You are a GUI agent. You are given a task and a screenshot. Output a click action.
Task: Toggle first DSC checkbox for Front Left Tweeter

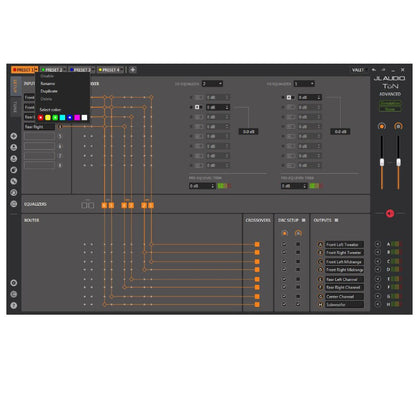(x=284, y=244)
